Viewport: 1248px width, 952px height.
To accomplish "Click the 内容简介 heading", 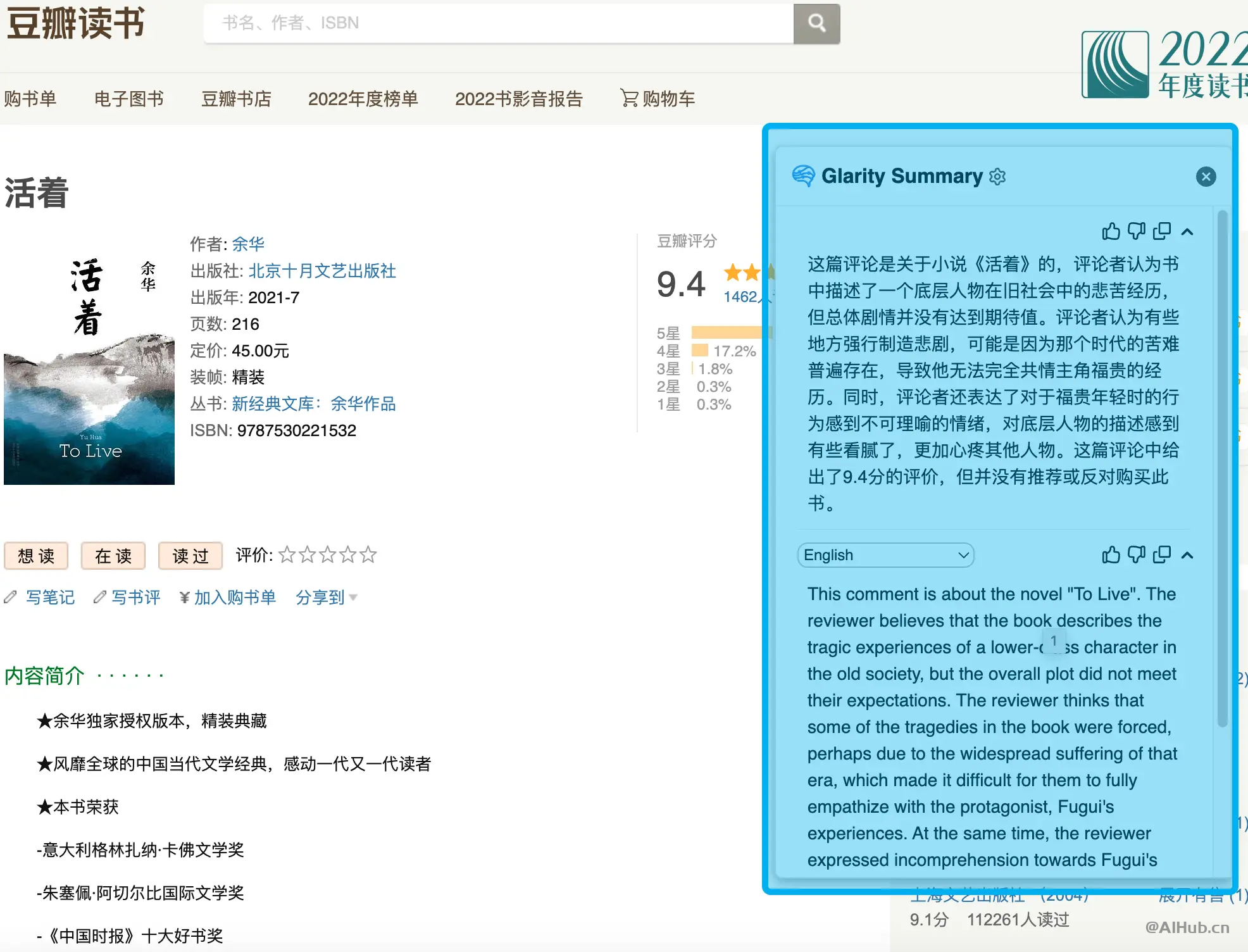I will [x=44, y=676].
